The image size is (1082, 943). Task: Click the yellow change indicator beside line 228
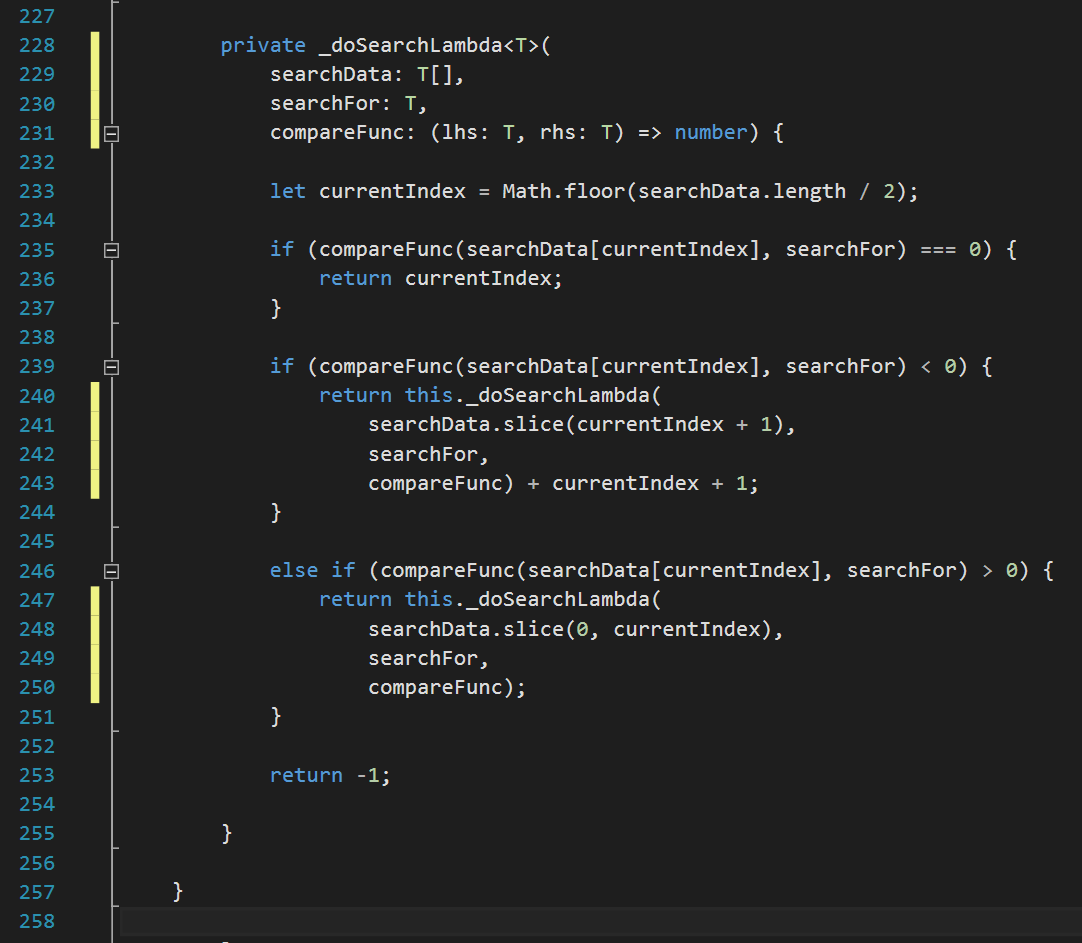(94, 45)
